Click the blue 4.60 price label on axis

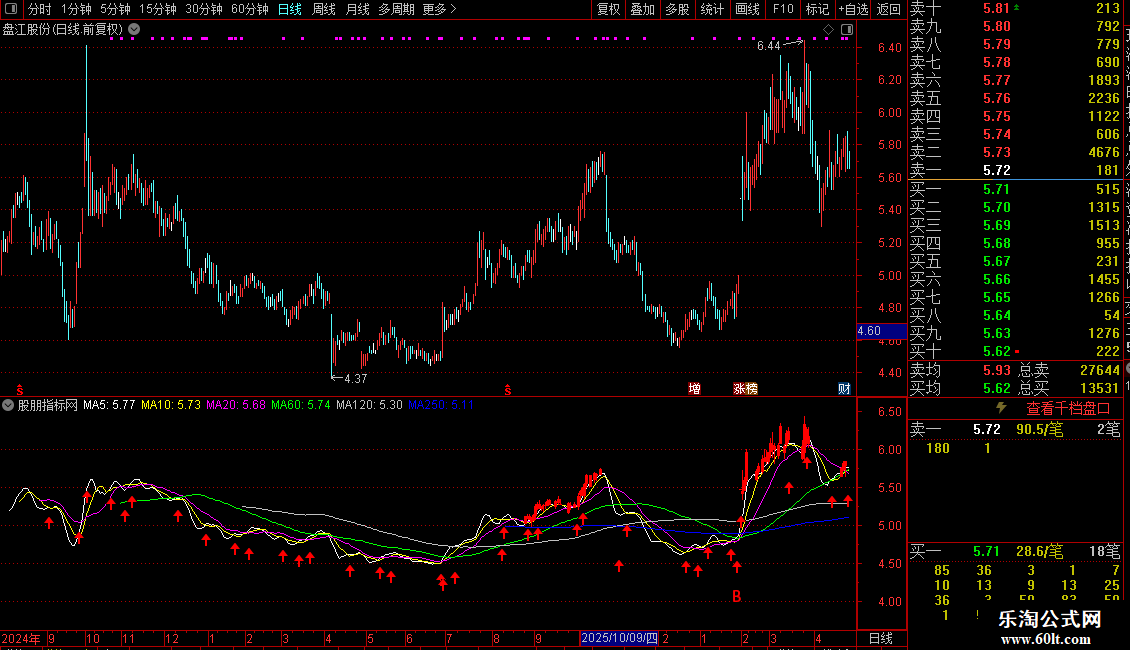pyautogui.click(x=881, y=331)
